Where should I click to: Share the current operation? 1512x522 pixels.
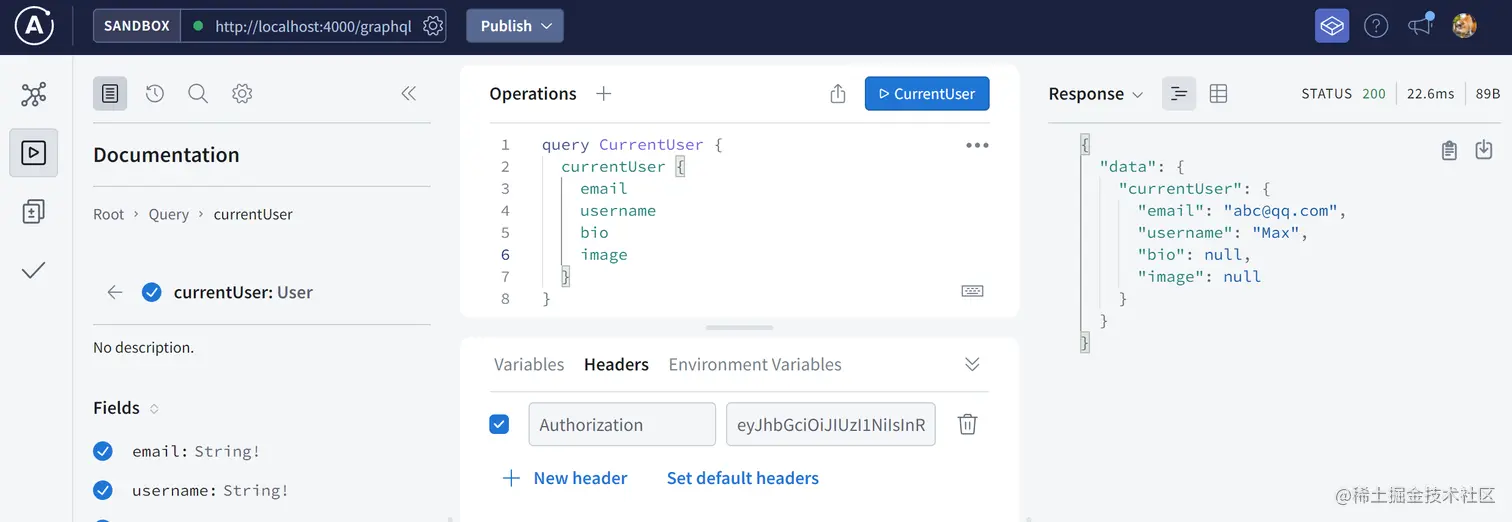point(838,94)
